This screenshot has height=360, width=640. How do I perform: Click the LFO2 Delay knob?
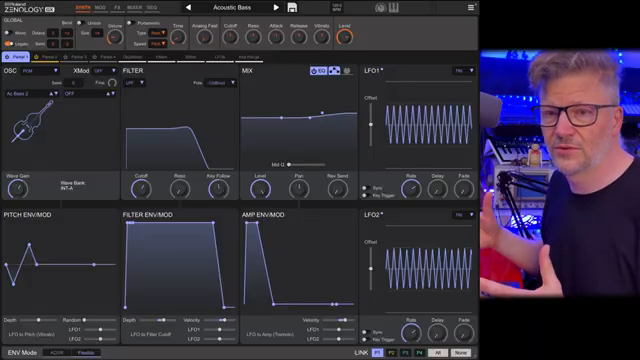tap(438, 333)
